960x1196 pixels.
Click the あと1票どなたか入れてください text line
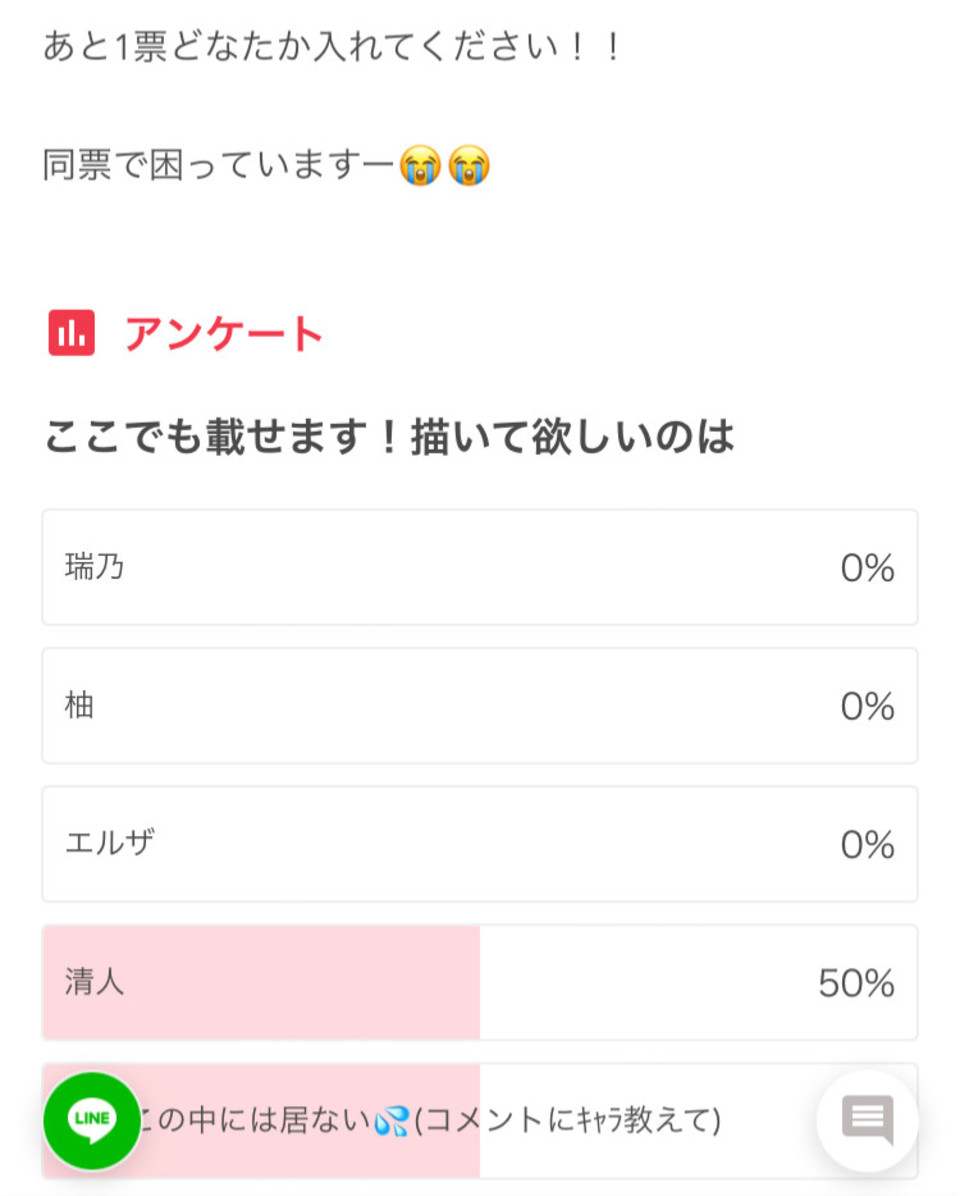[333, 47]
